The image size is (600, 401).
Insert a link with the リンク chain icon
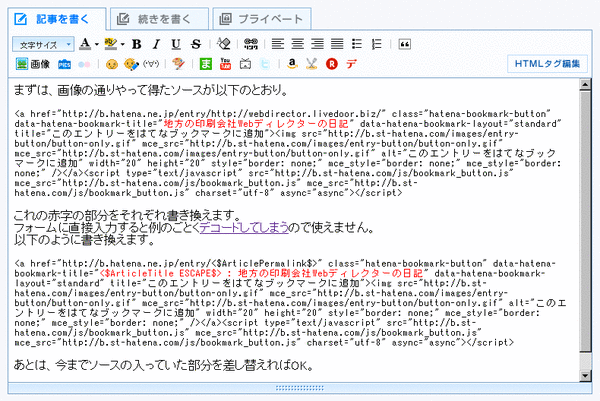[x=251, y=44]
